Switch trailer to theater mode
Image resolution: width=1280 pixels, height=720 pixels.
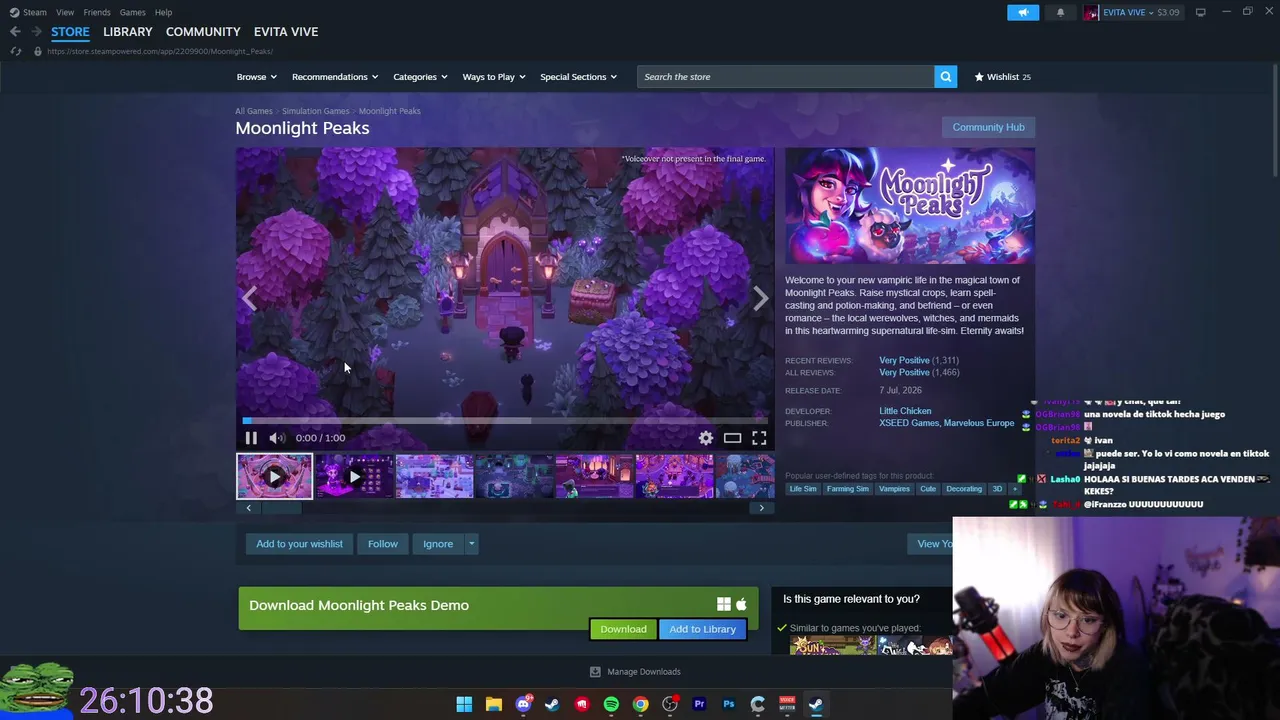(732, 438)
